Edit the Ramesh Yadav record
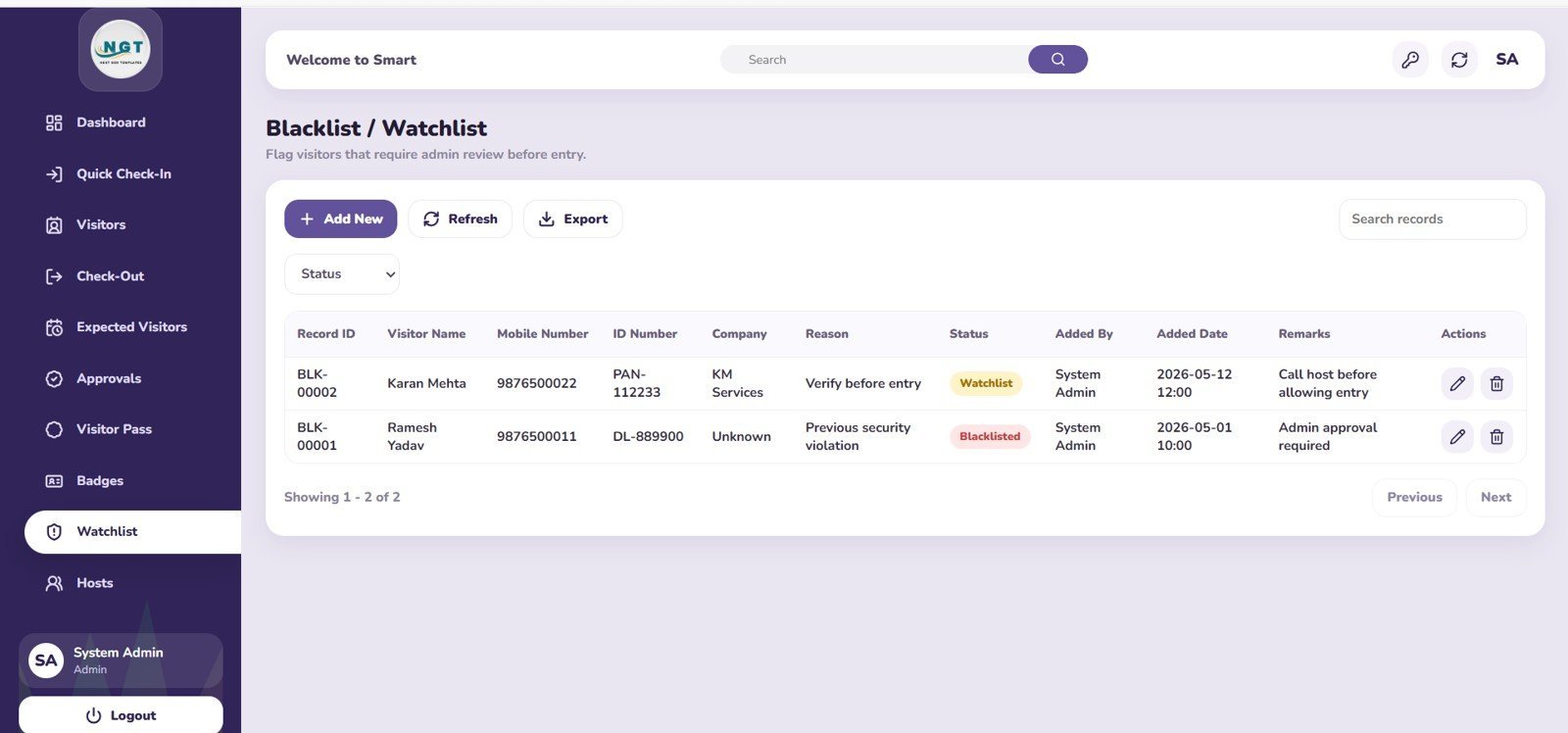The height and width of the screenshot is (733, 1568). (x=1457, y=436)
